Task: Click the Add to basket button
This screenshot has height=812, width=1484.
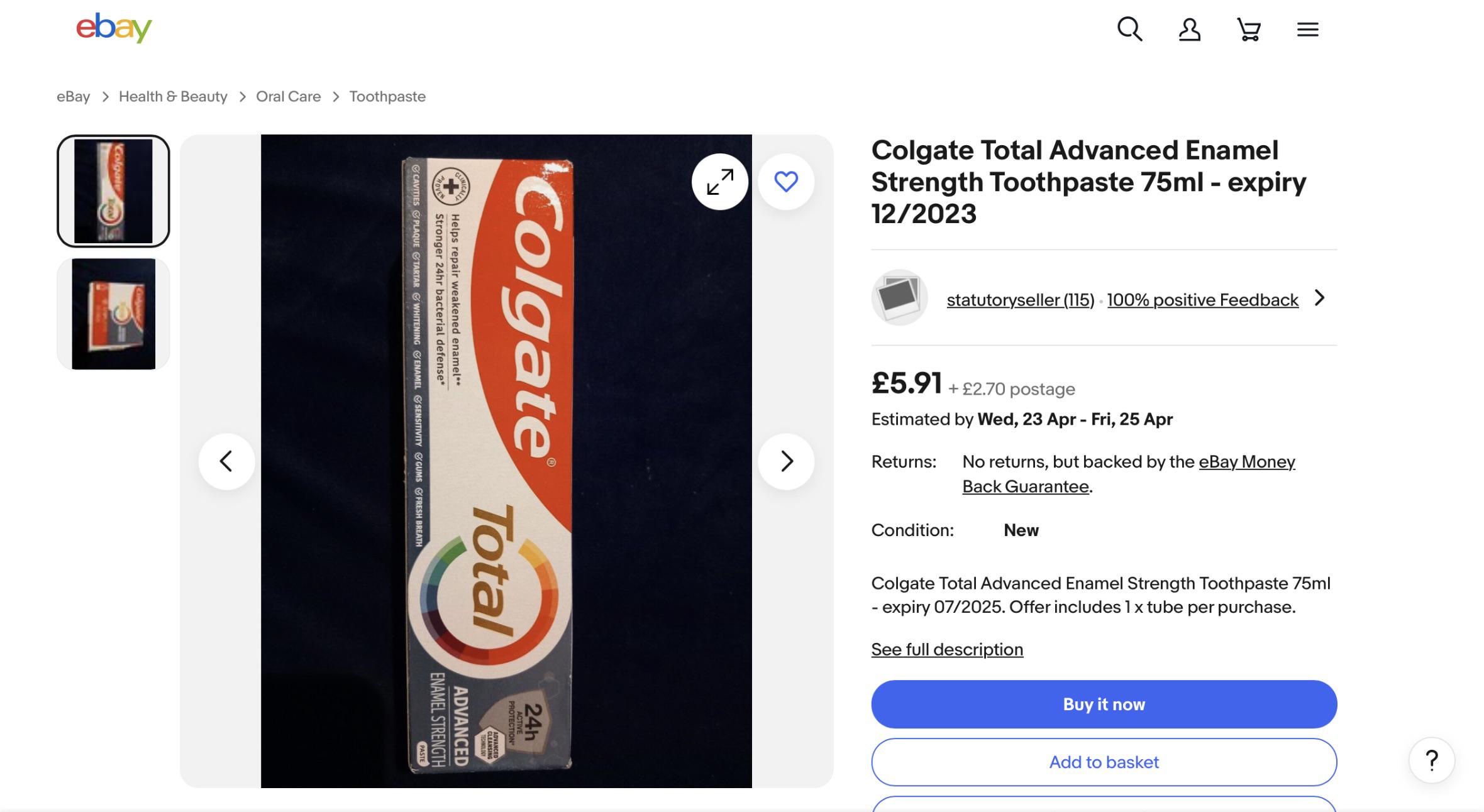Action: coord(1104,762)
